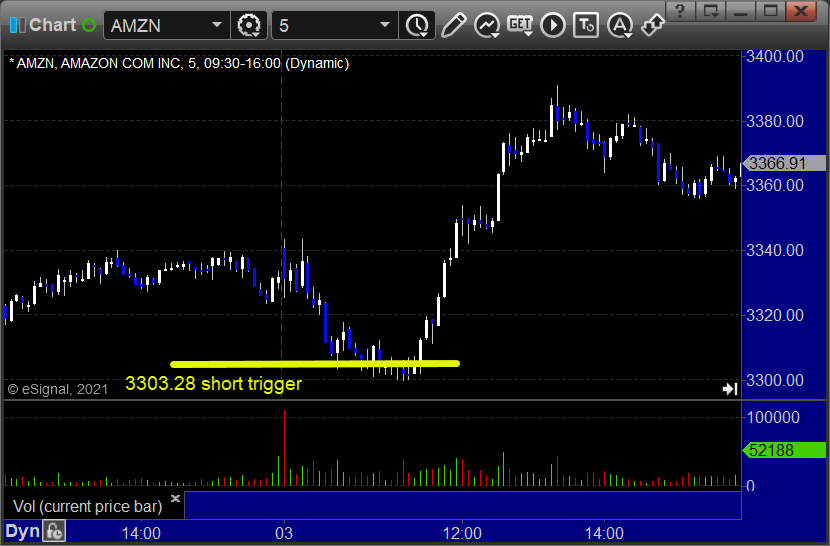Toggle the green link circle indicator
Screen dimensions: 830x546
tap(89, 25)
